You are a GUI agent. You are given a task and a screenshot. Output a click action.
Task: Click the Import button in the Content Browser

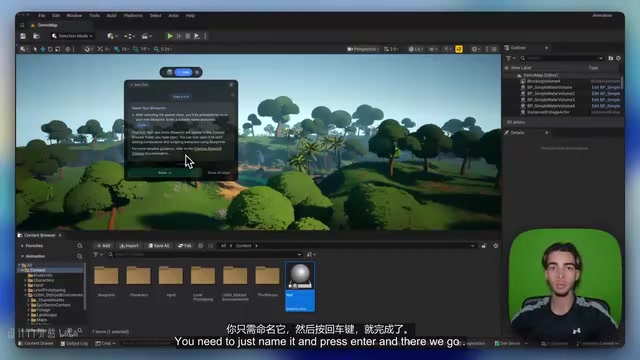tap(129, 246)
